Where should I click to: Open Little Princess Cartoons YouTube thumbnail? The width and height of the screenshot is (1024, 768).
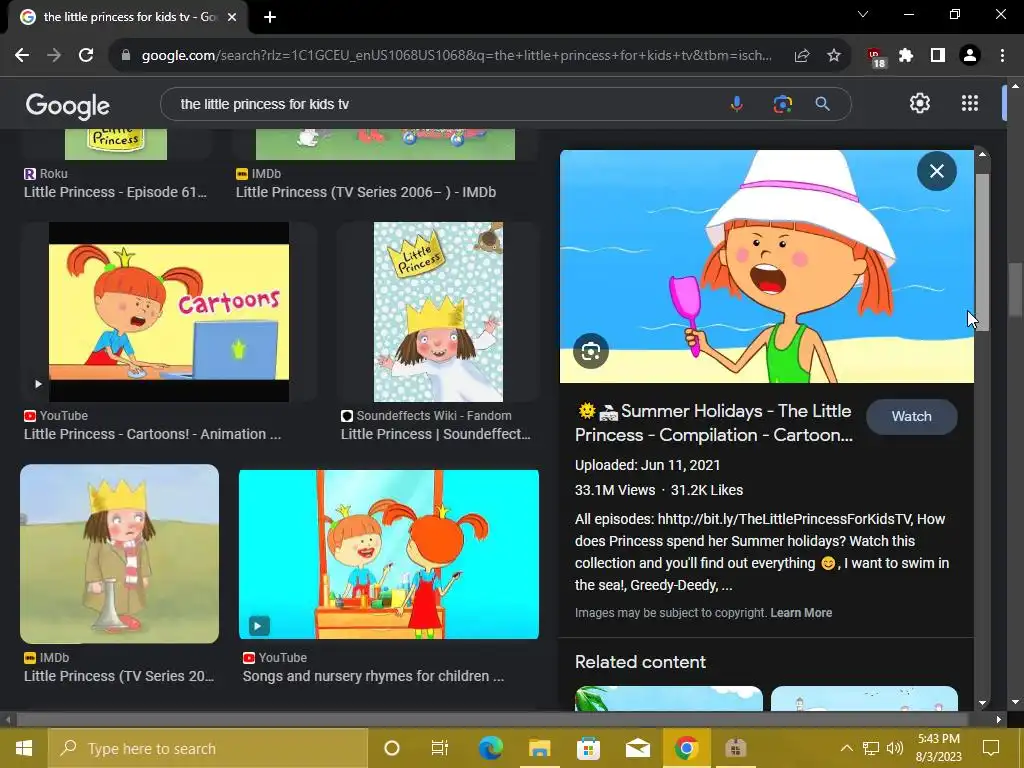tap(168, 312)
